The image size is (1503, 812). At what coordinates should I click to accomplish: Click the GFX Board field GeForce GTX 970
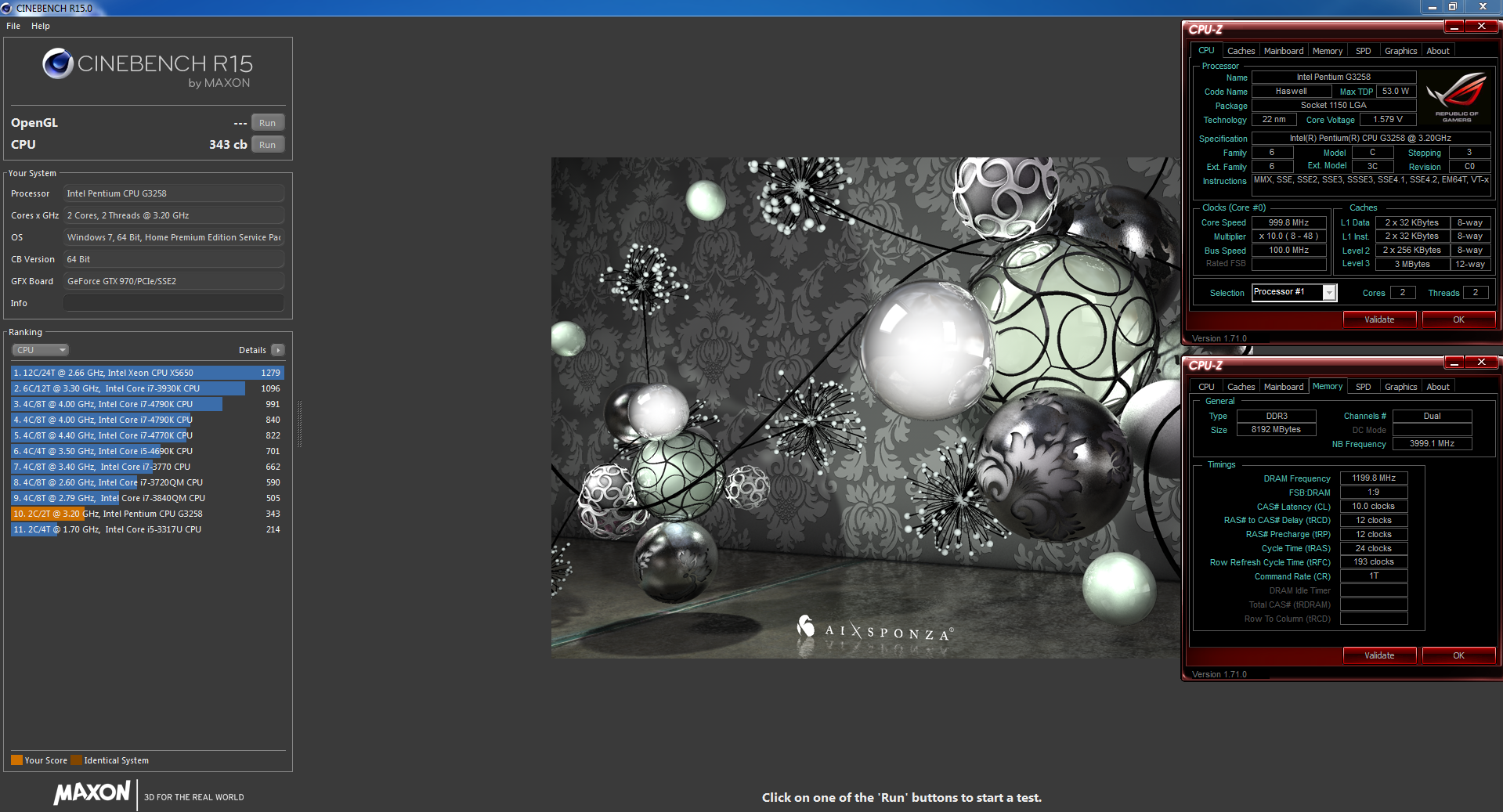(174, 281)
